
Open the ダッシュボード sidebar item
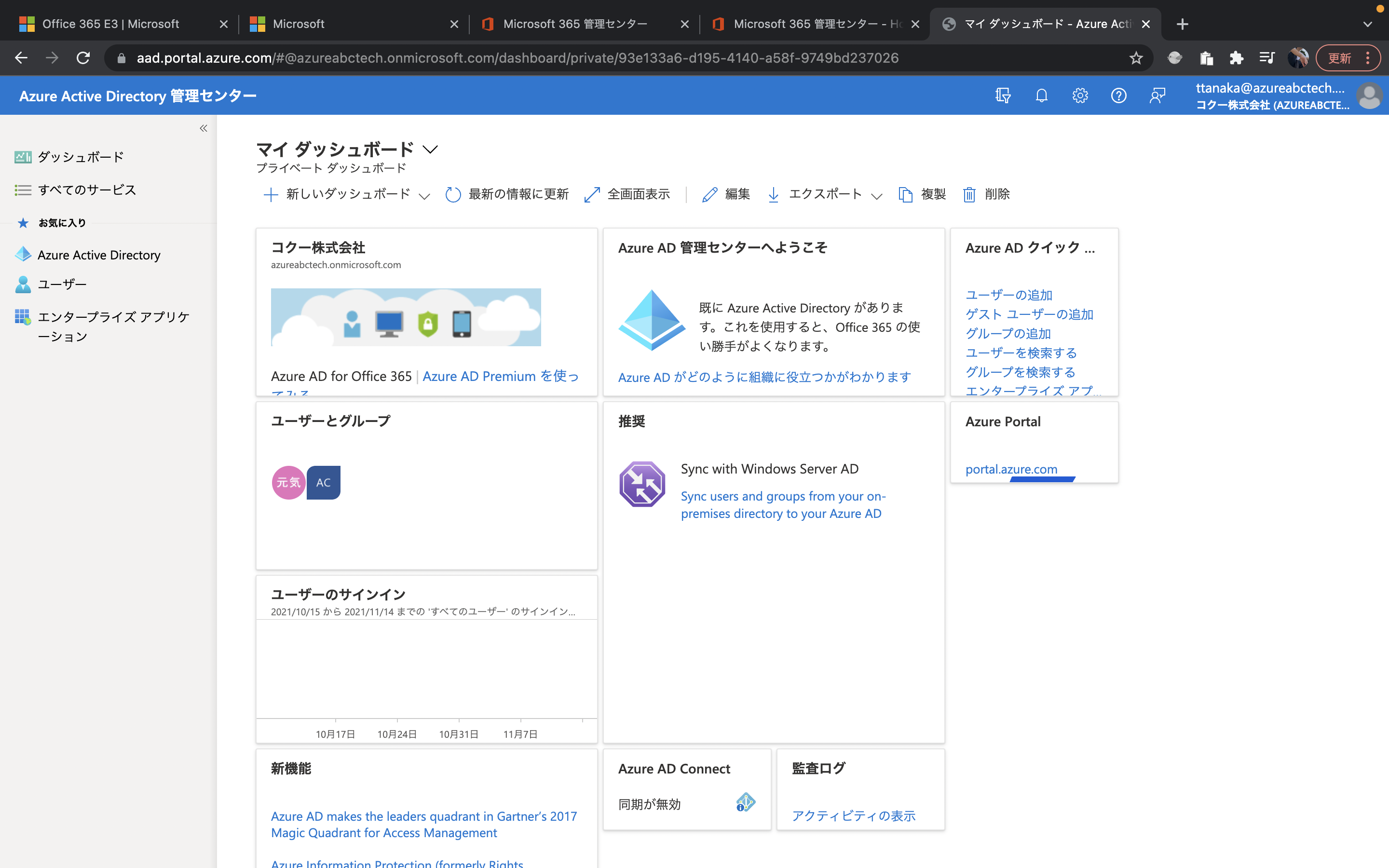point(80,156)
